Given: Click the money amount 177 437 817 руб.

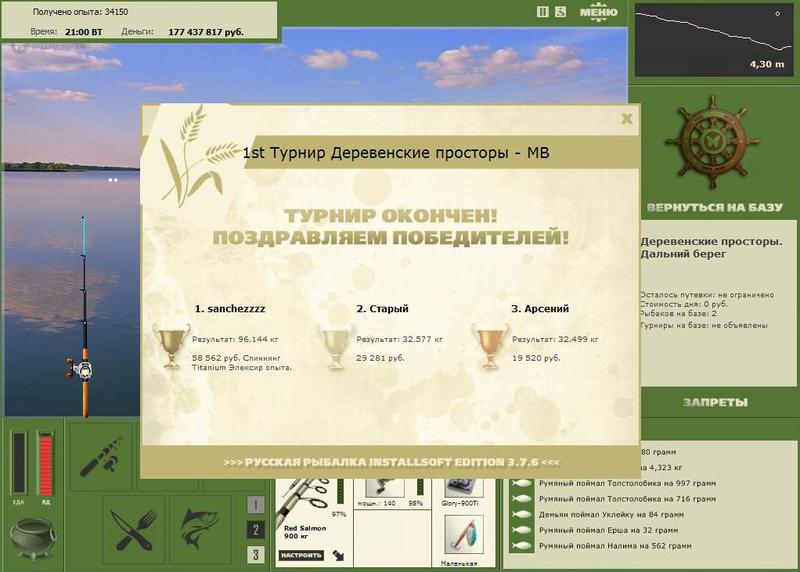Looking at the screenshot, I should coord(206,32).
